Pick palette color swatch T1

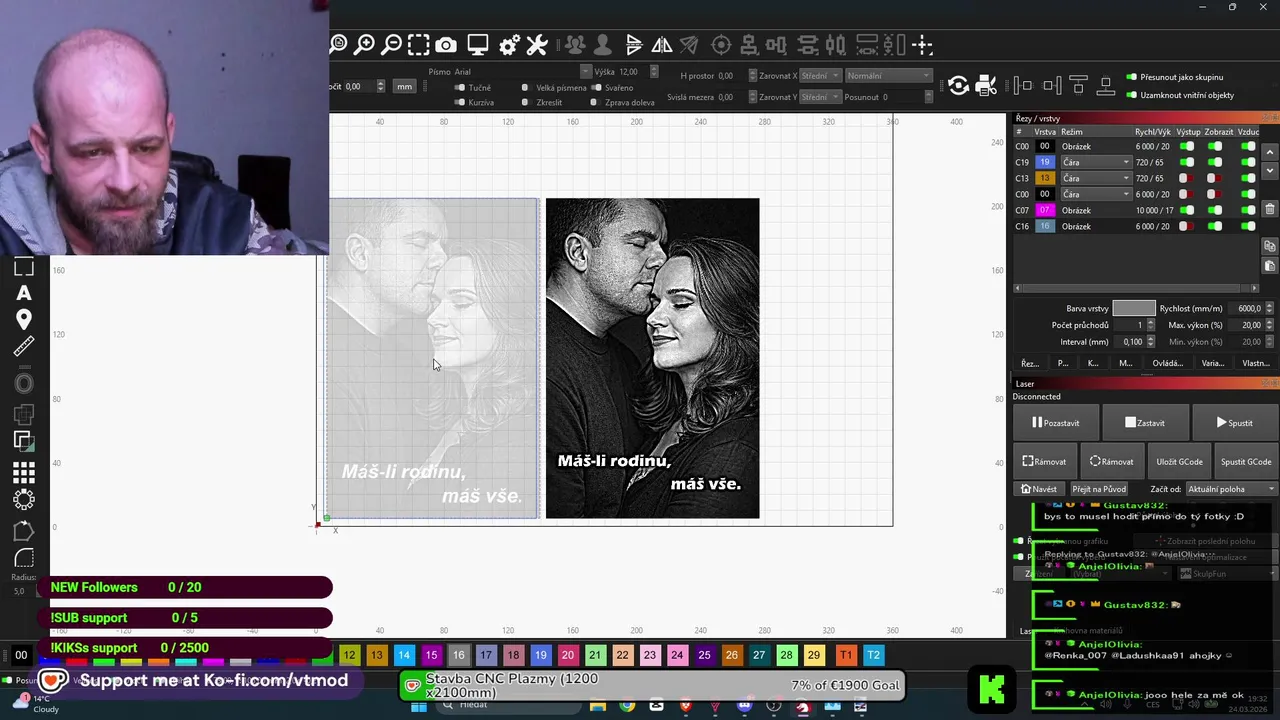845,655
